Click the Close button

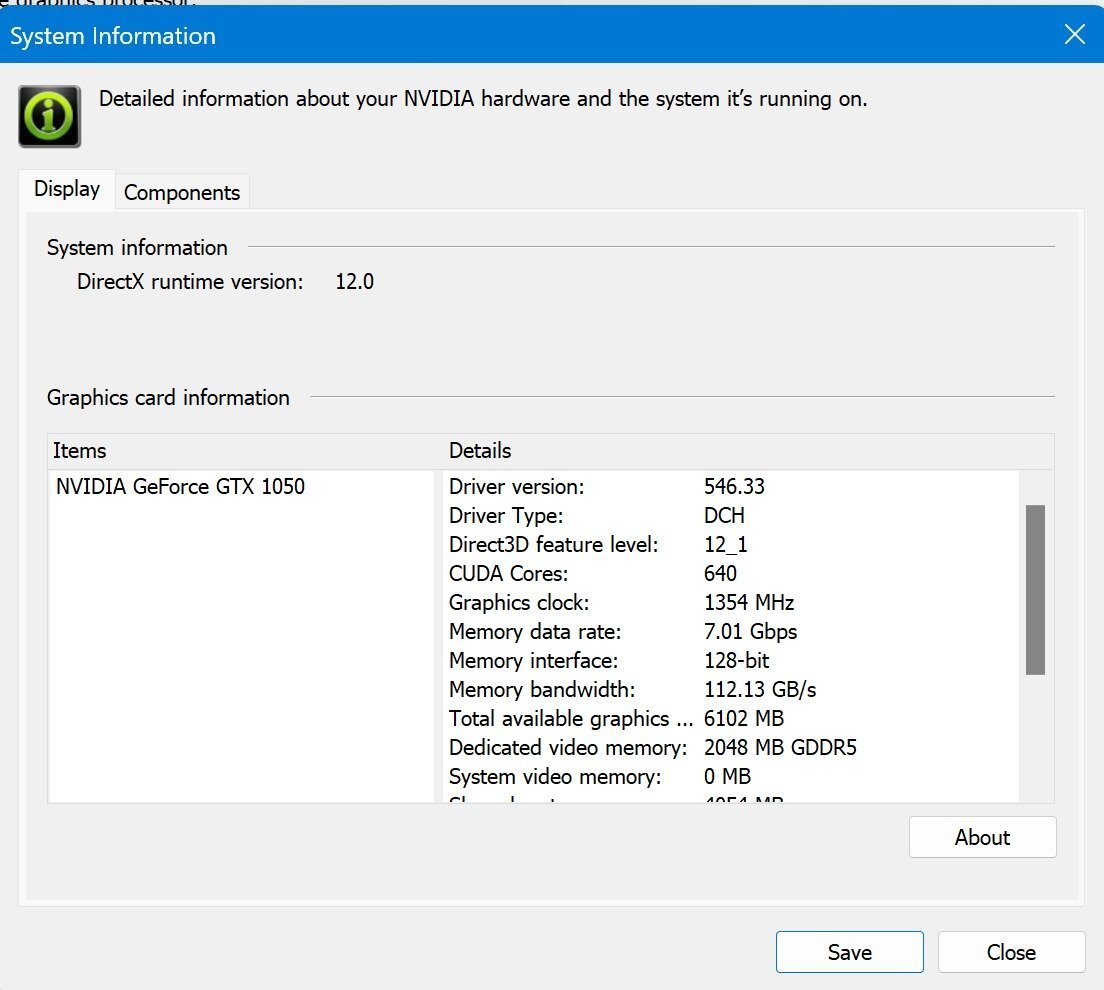(1011, 952)
